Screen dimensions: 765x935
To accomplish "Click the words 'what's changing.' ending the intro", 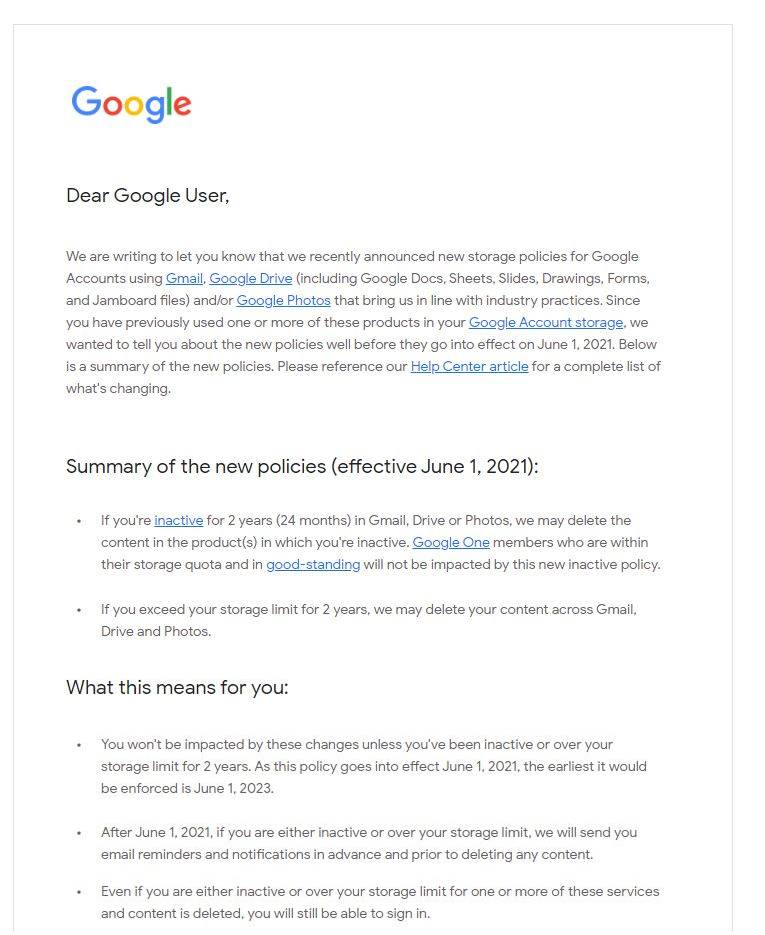I will 118,388.
